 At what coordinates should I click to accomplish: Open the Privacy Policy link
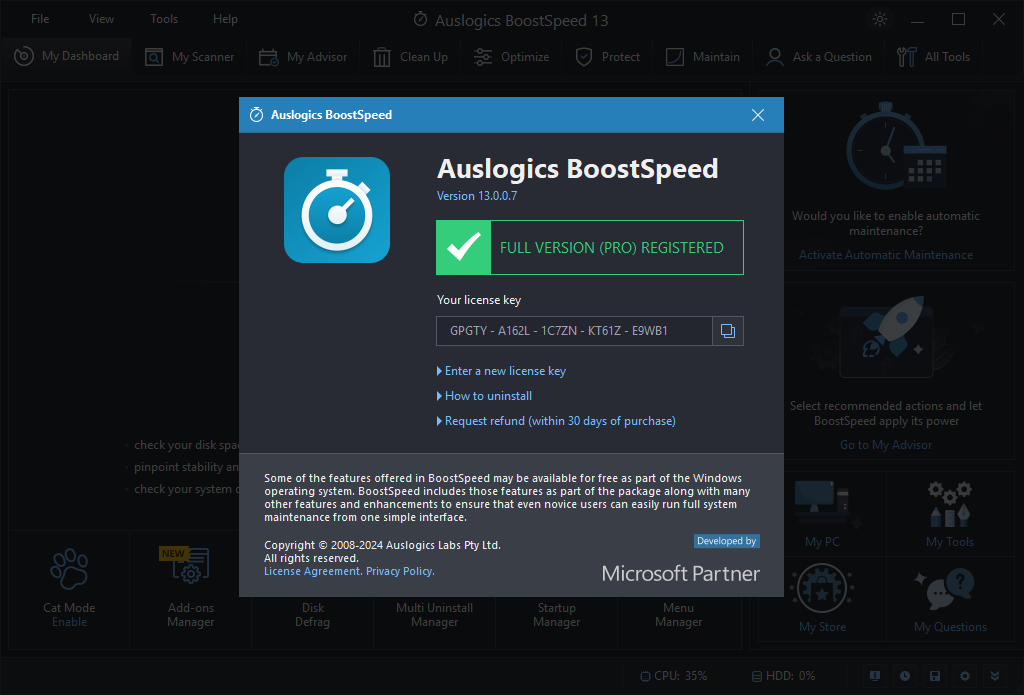click(x=400, y=571)
